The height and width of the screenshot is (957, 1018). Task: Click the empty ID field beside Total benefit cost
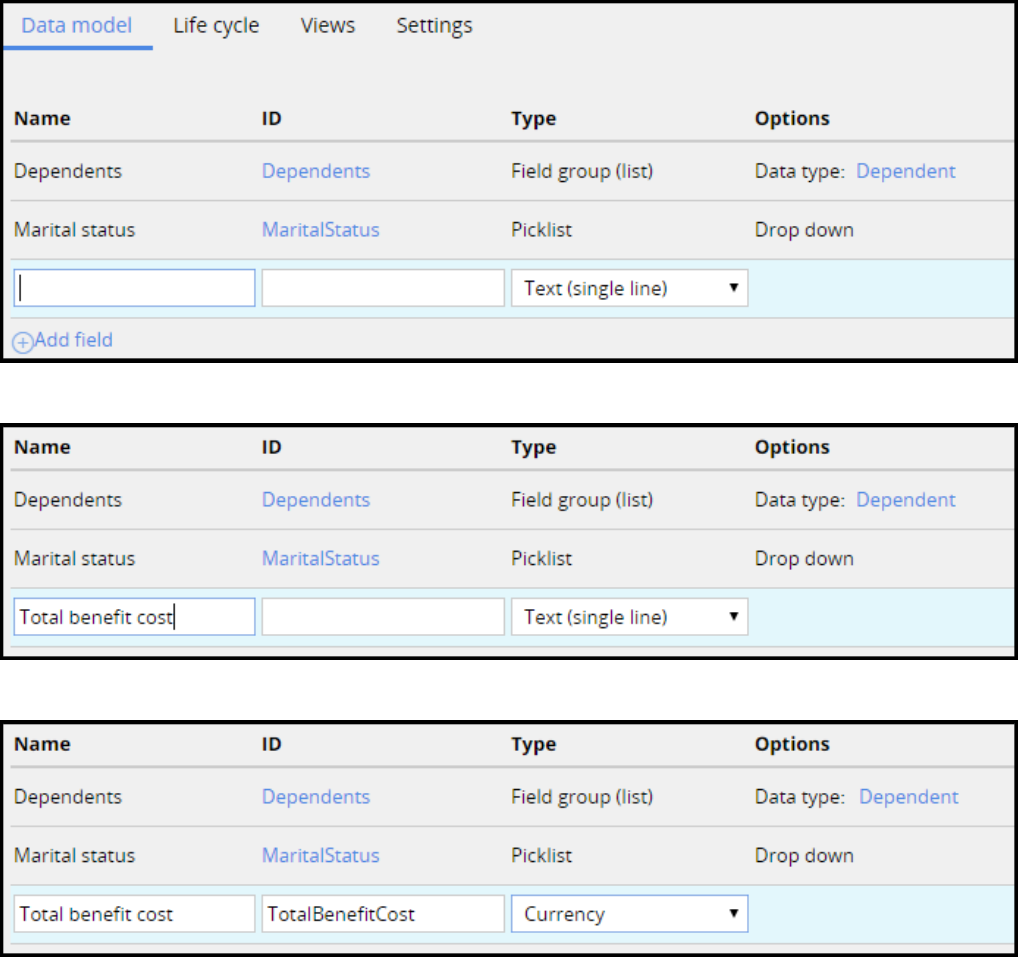[x=382, y=618]
